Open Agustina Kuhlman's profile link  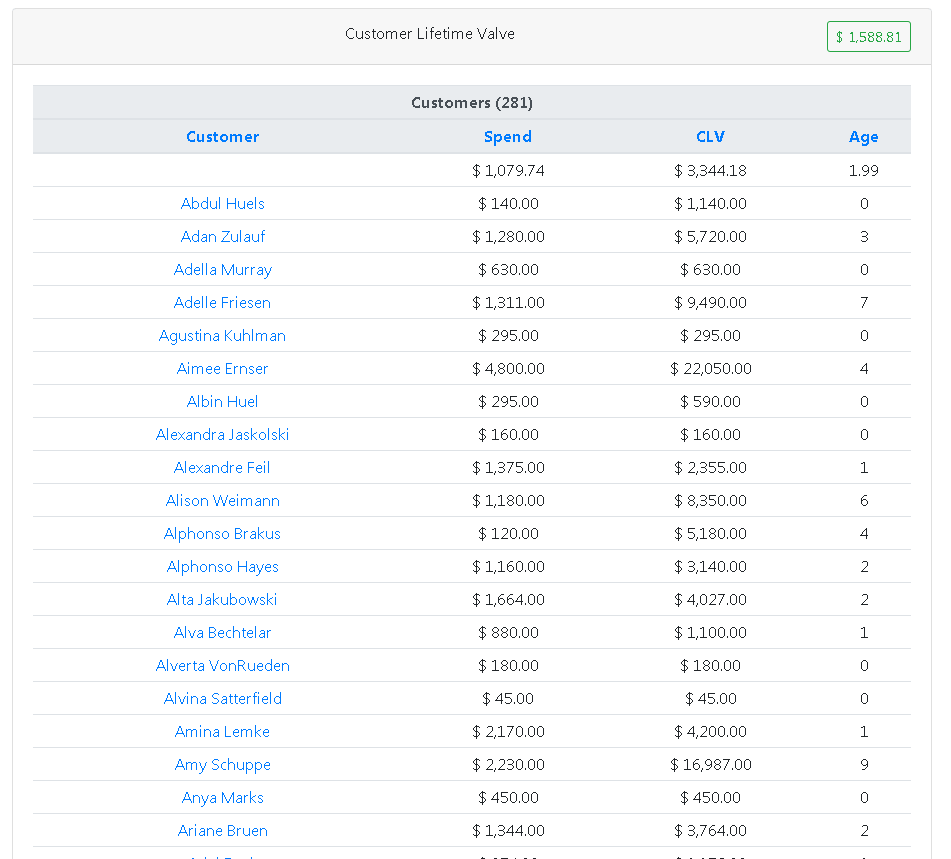(222, 336)
